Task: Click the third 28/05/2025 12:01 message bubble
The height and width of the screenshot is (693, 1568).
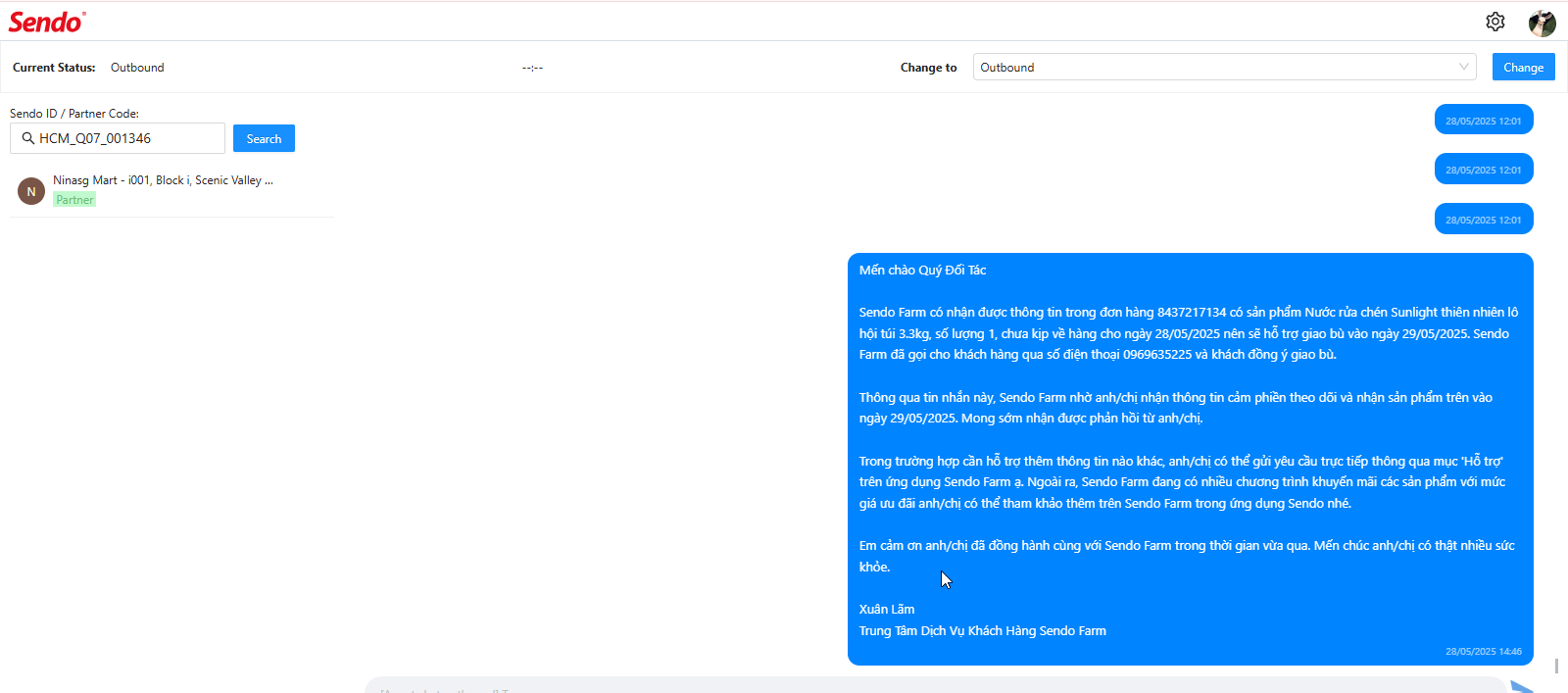Action: tap(1484, 220)
